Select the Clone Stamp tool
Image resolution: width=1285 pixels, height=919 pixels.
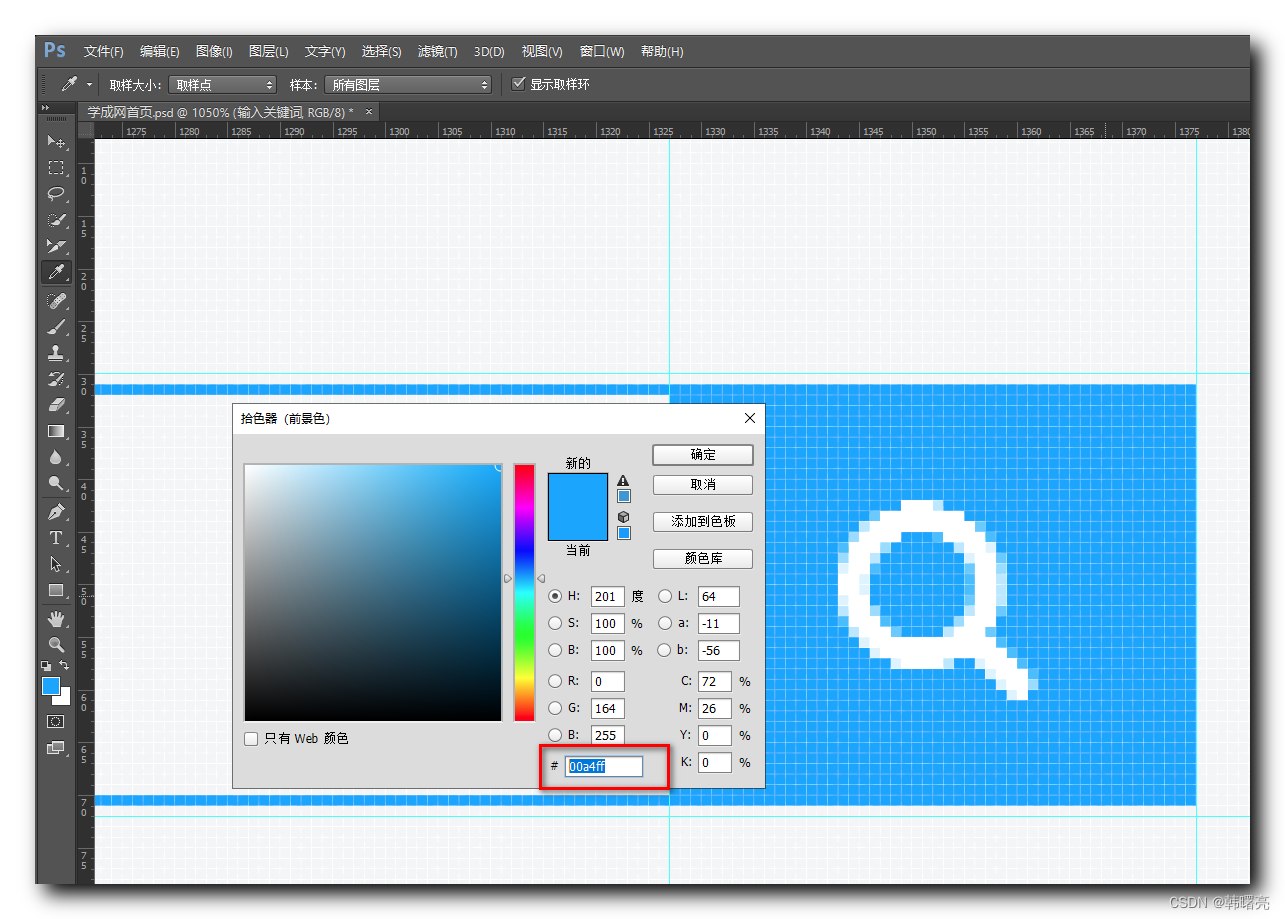[x=56, y=353]
